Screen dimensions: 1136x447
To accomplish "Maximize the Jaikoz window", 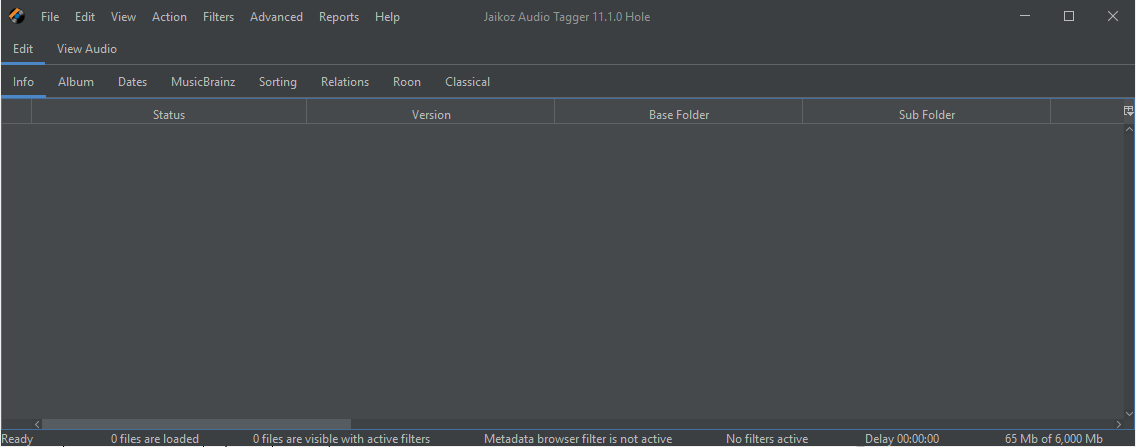I will pyautogui.click(x=1069, y=16).
